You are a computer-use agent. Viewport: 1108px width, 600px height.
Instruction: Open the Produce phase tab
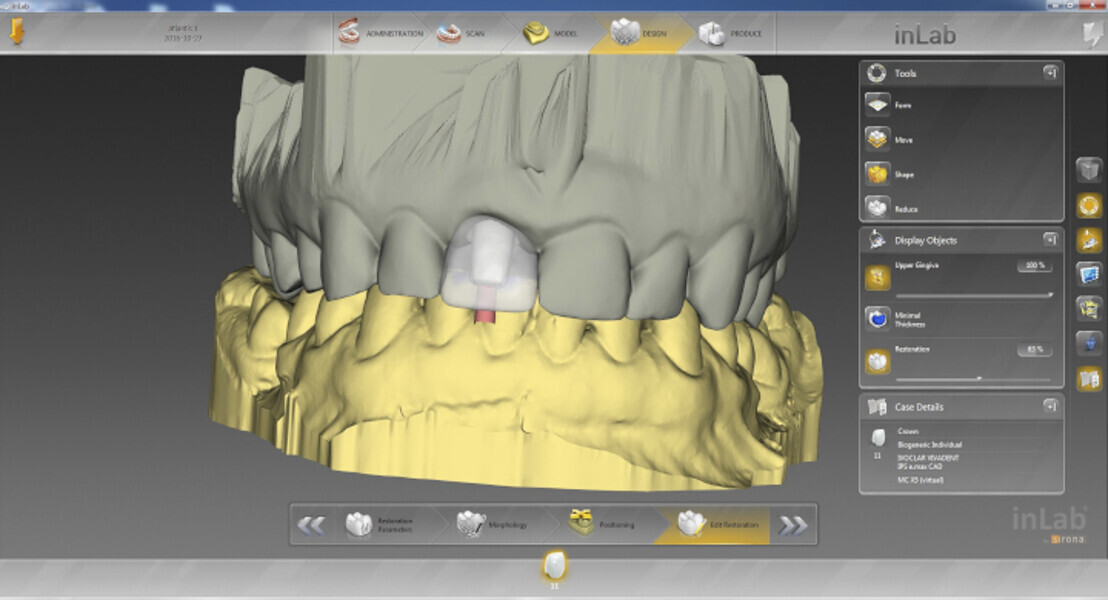tap(731, 33)
